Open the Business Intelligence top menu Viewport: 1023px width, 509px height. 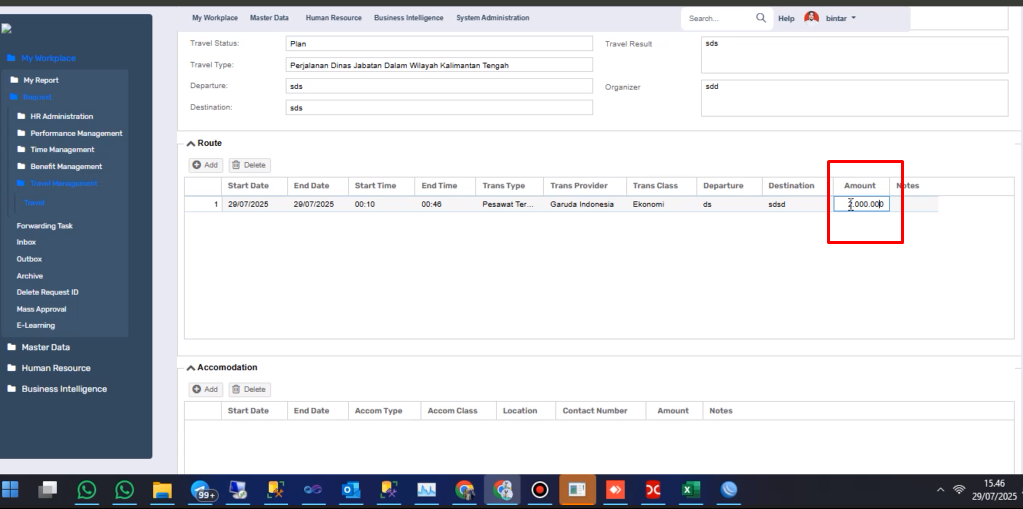[408, 18]
